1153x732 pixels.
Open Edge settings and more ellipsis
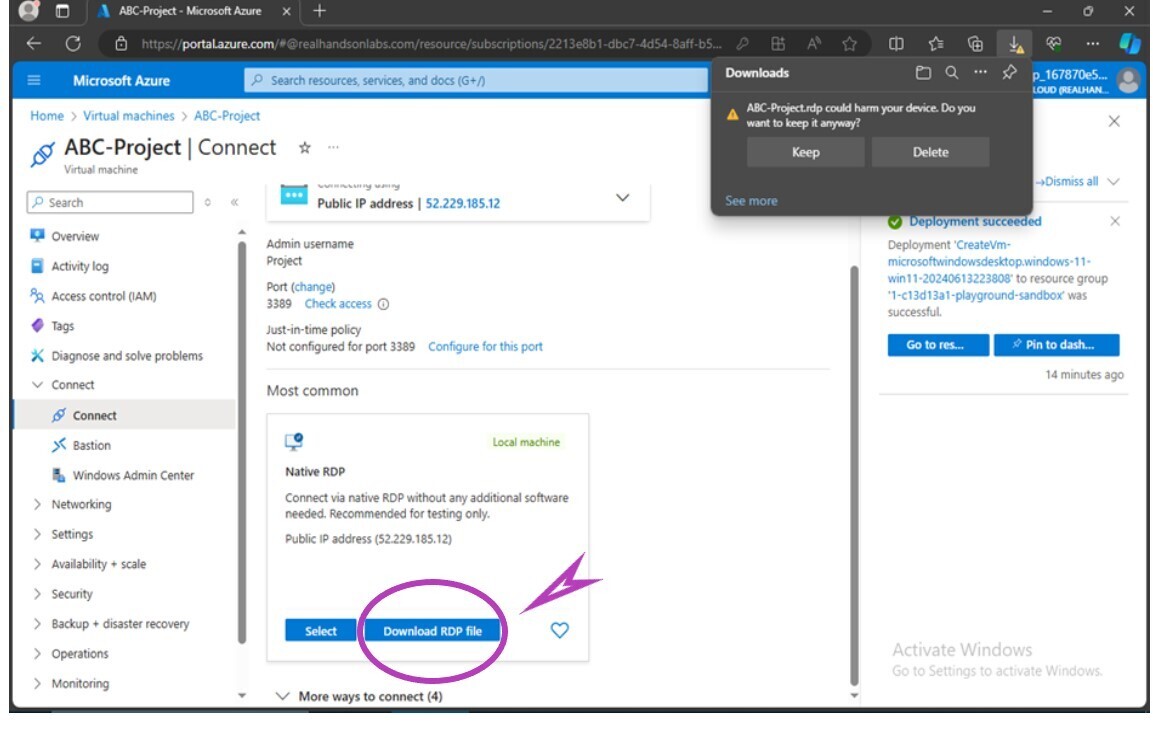pos(1093,43)
